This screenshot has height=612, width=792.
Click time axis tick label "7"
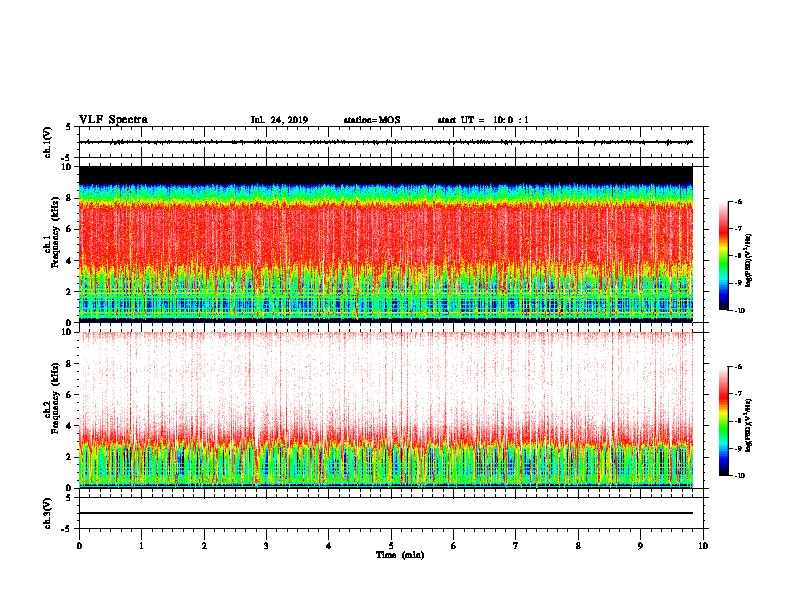point(516,546)
